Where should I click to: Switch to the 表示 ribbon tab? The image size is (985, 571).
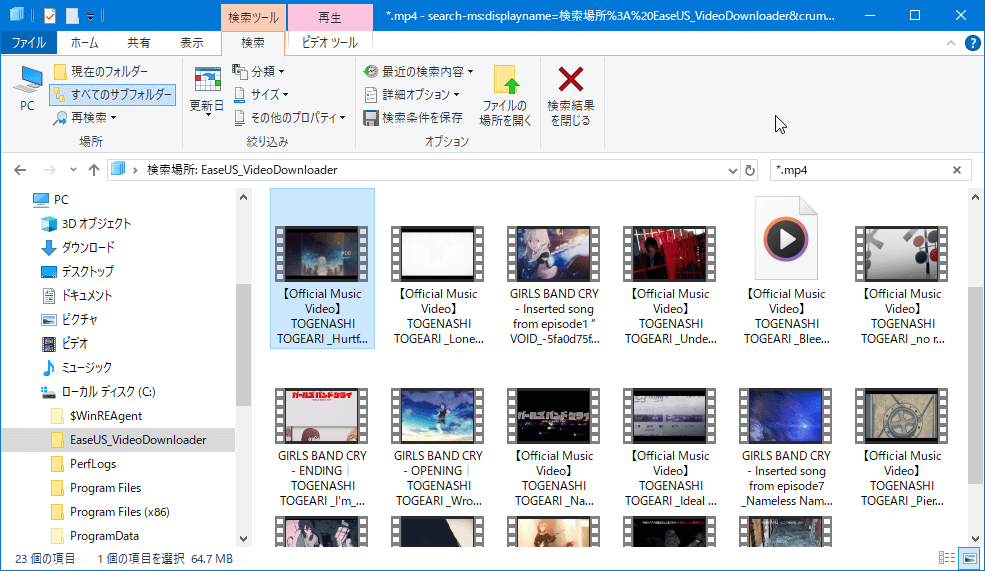[x=192, y=43]
